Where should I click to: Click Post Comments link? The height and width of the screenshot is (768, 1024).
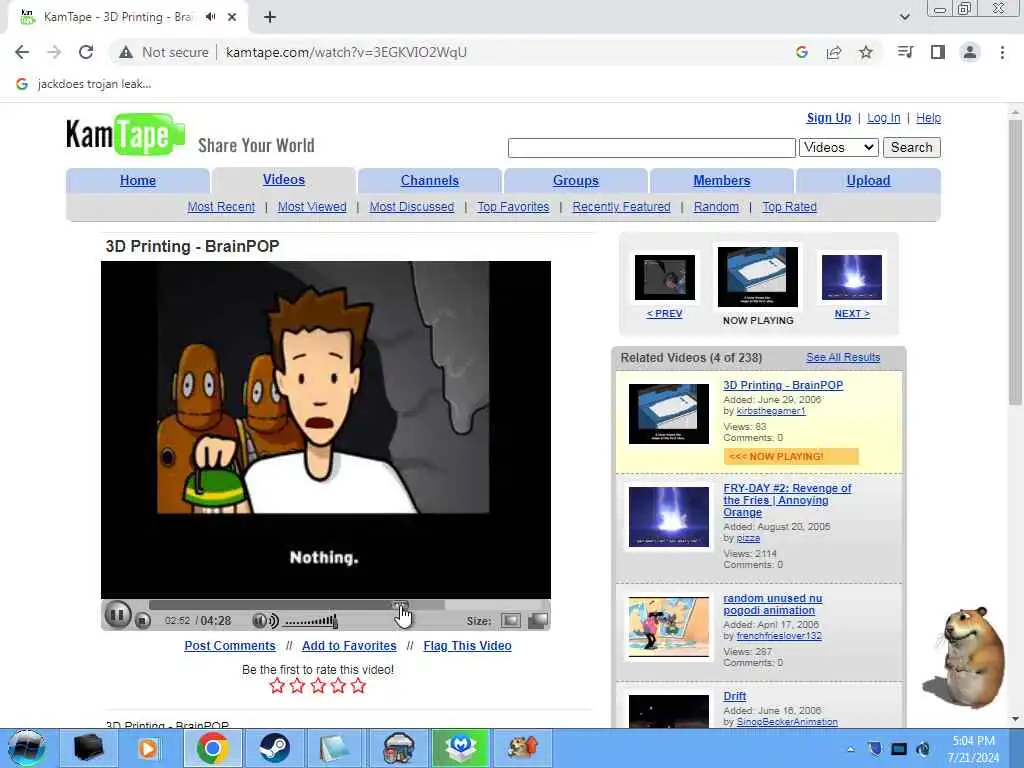pyautogui.click(x=230, y=646)
